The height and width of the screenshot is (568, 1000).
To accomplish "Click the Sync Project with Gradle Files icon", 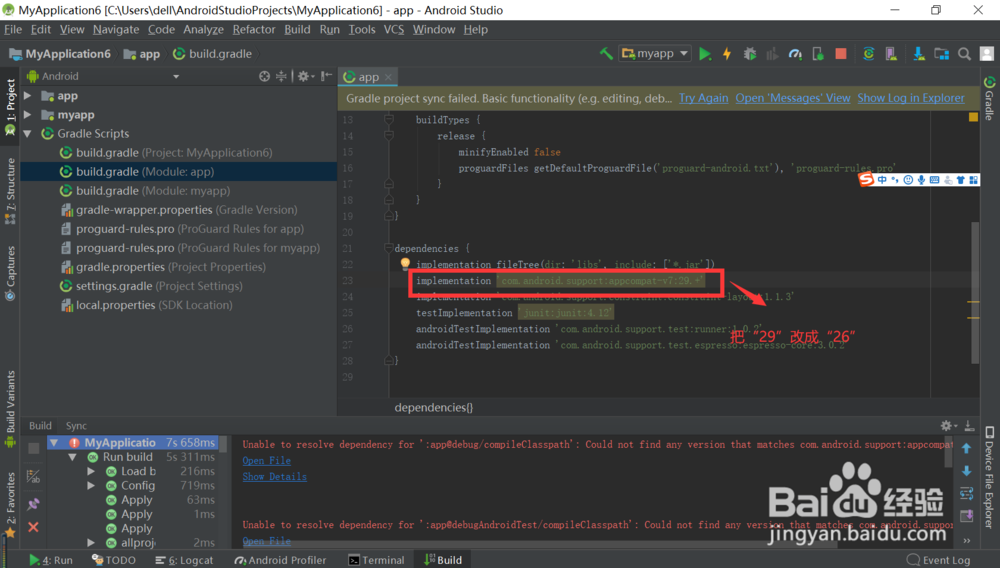I will 869,54.
